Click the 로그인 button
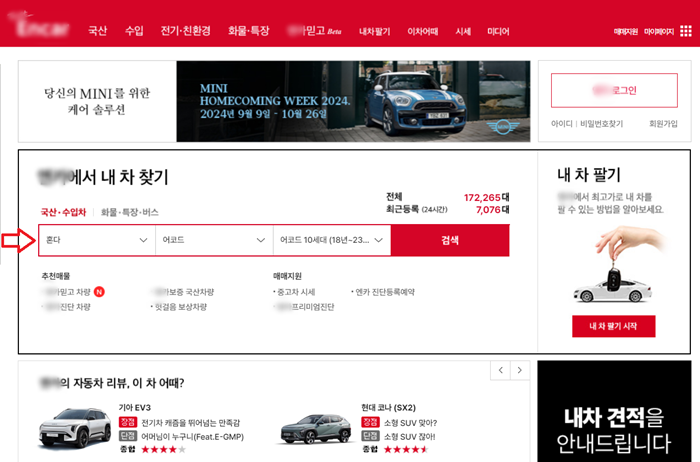This screenshot has height=462, width=700. tap(614, 90)
